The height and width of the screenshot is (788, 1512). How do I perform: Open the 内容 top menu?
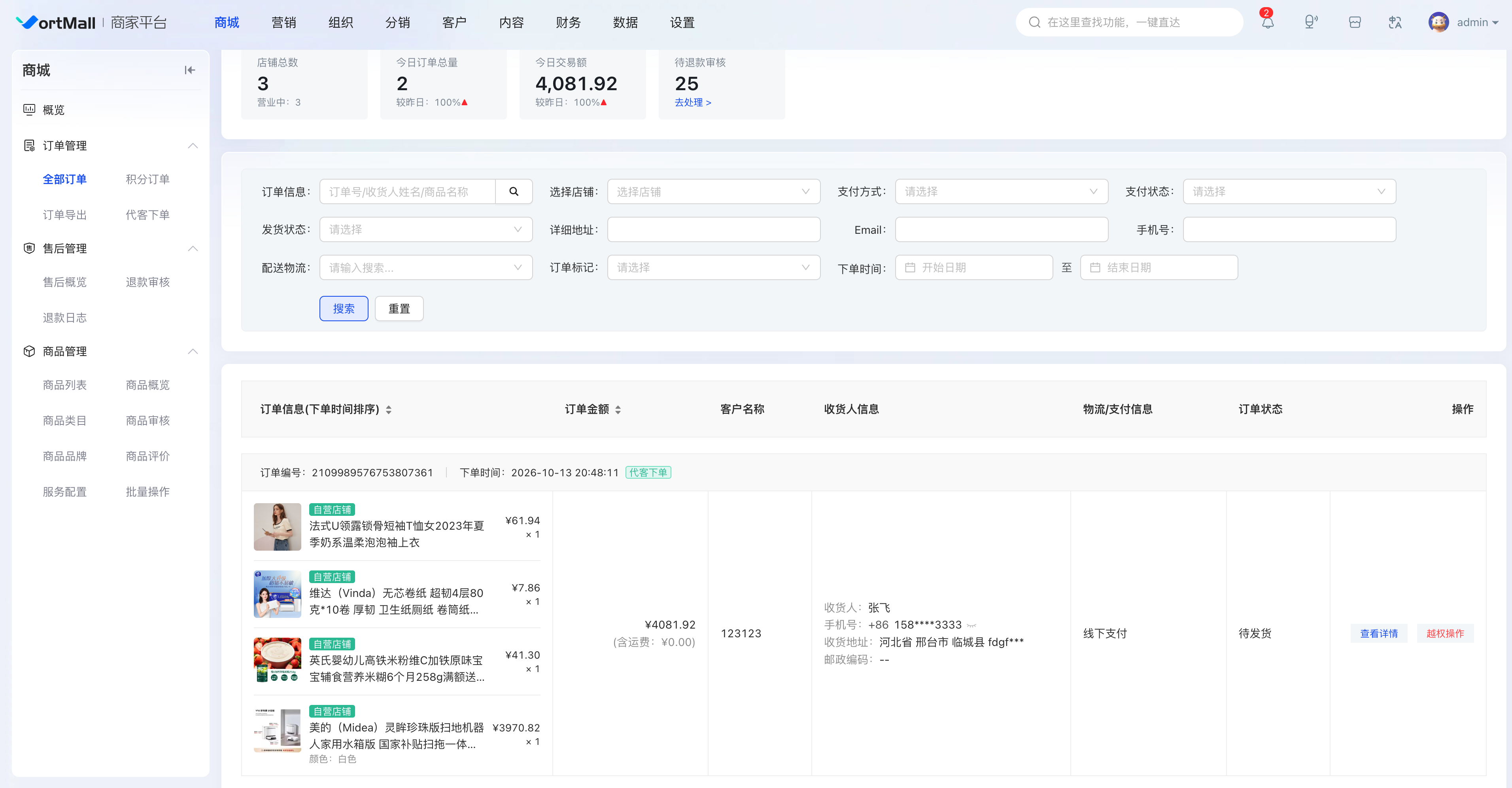(x=511, y=22)
